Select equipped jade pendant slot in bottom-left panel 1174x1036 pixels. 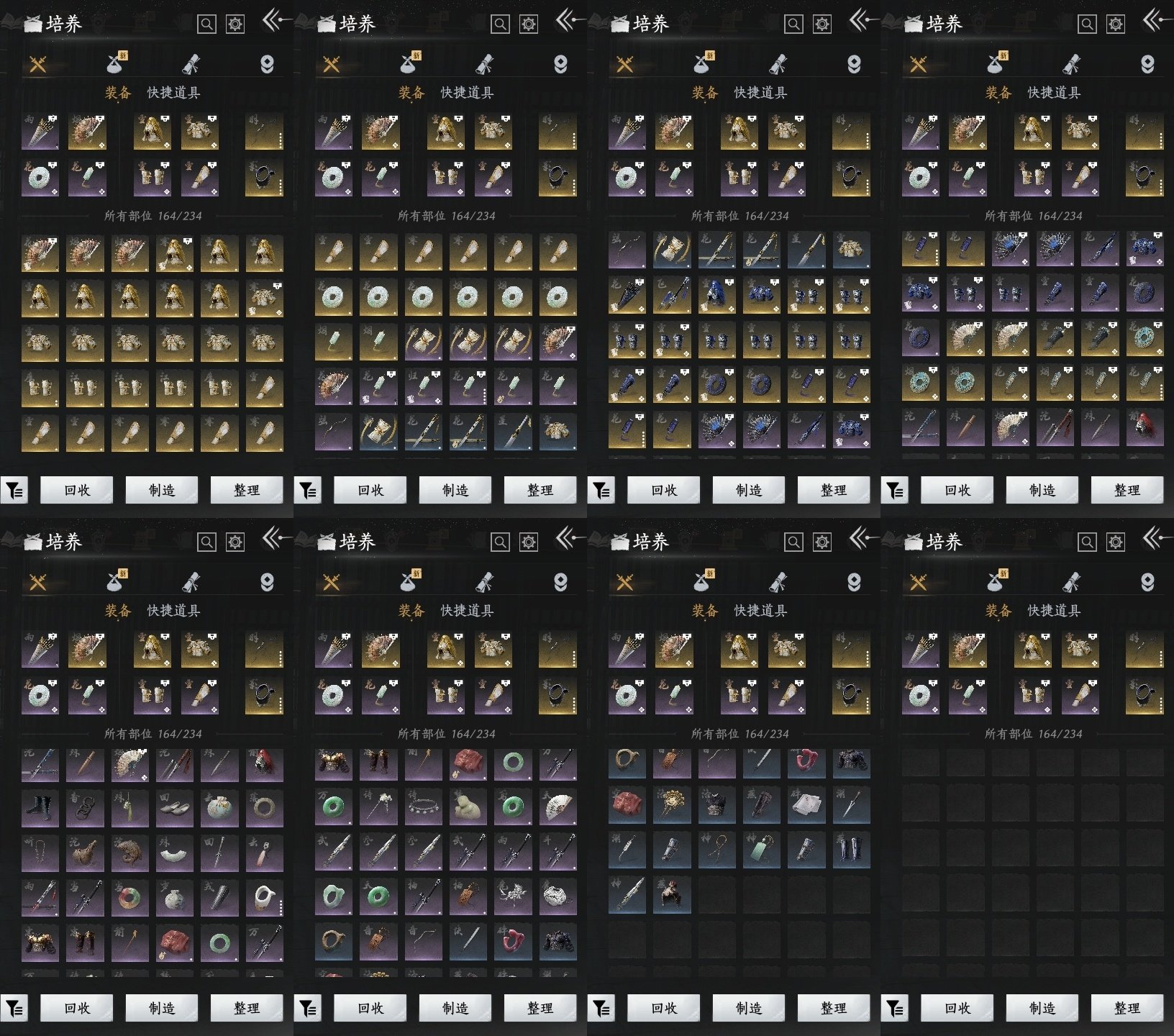pyautogui.click(x=87, y=696)
